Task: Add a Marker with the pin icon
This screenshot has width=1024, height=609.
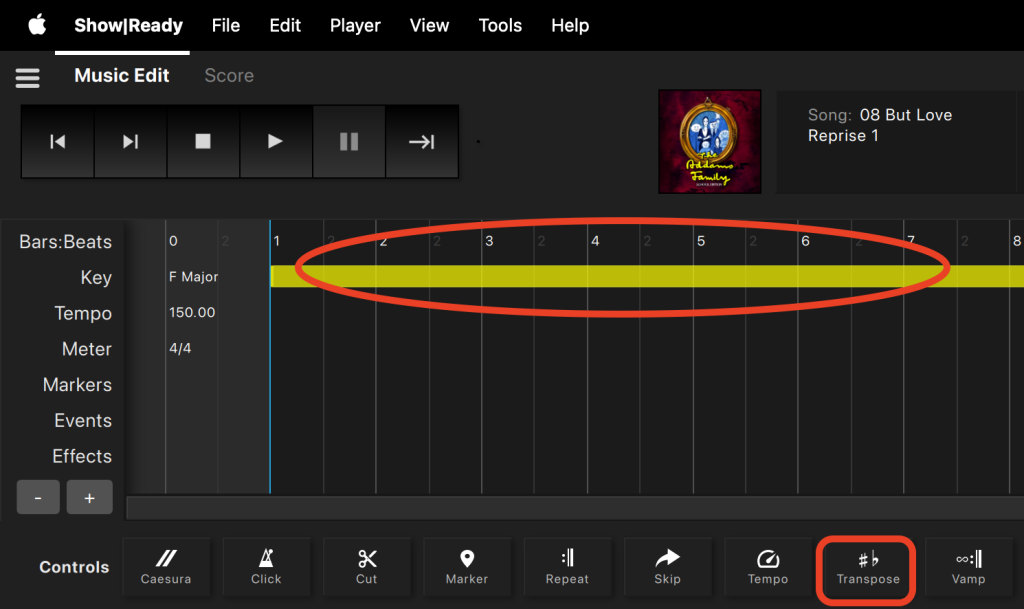Action: pos(467,567)
